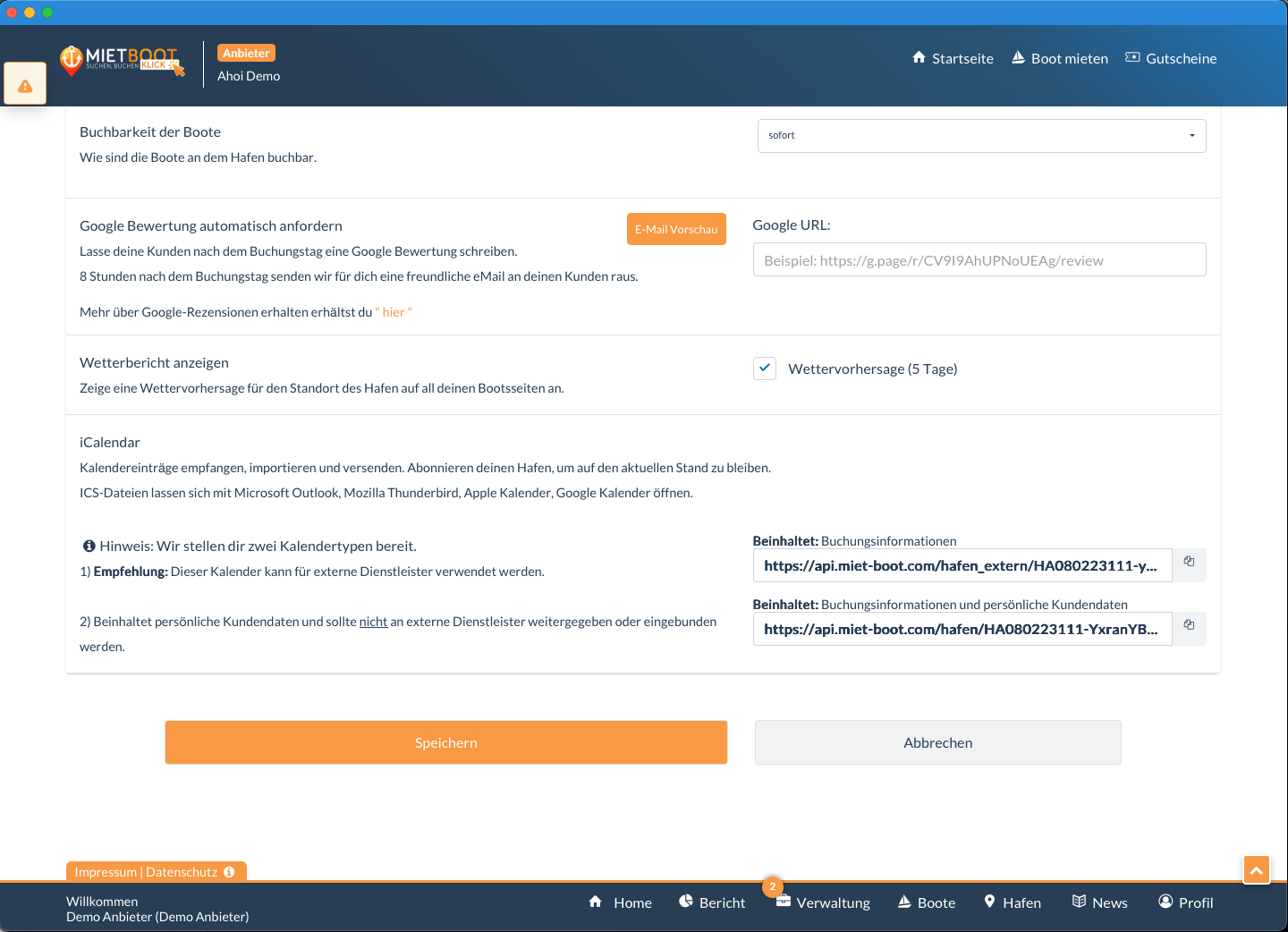Screen dimensions: 1288x932
Task: Open the Verwaltung briefcase menu
Action: click(823, 902)
